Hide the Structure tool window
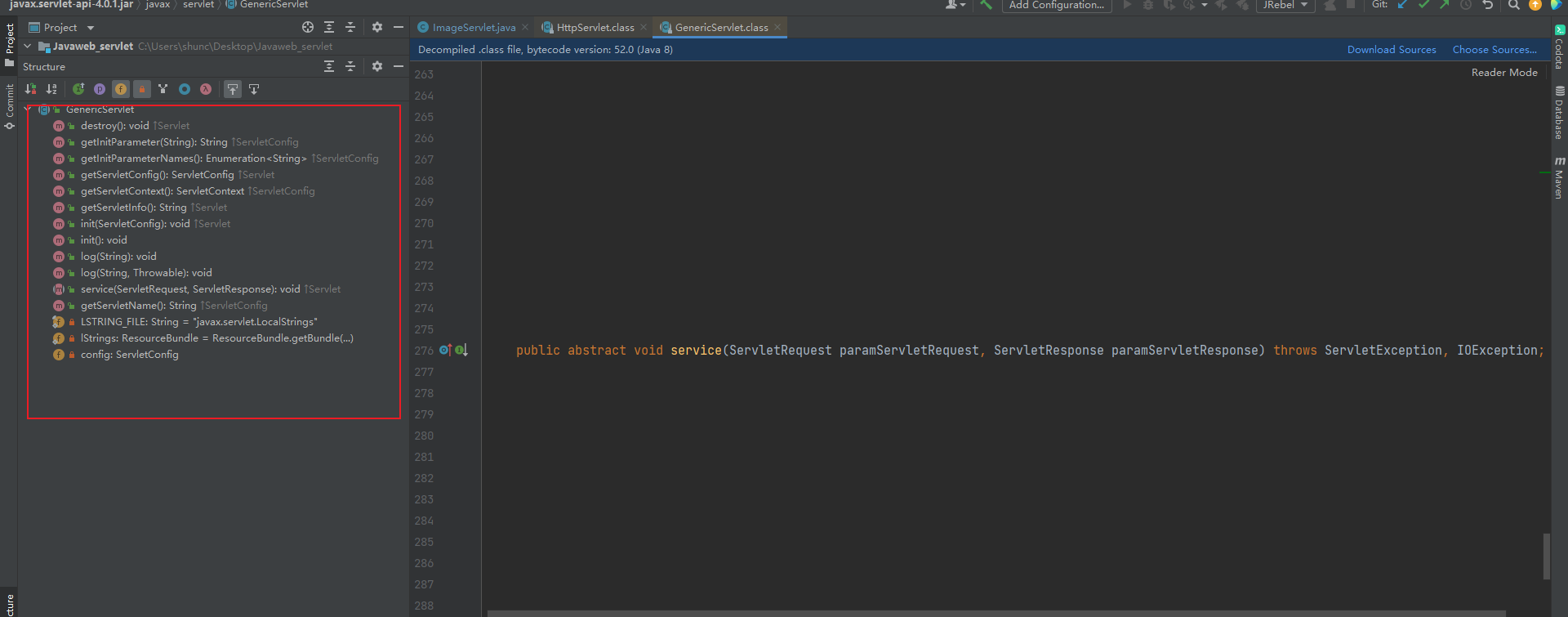Image resolution: width=1568 pixels, height=617 pixels. coord(399,66)
